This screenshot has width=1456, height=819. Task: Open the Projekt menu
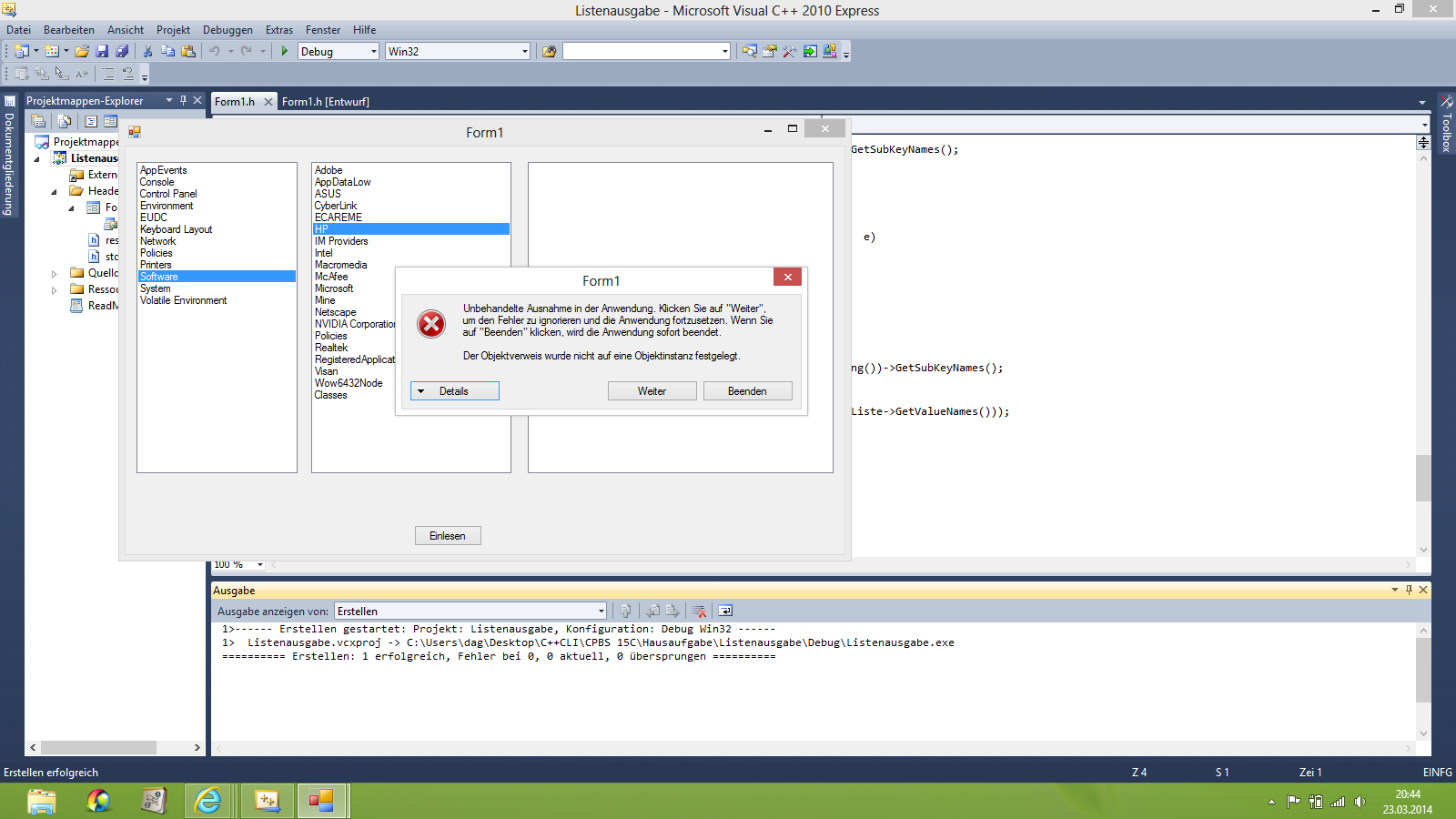tap(173, 30)
